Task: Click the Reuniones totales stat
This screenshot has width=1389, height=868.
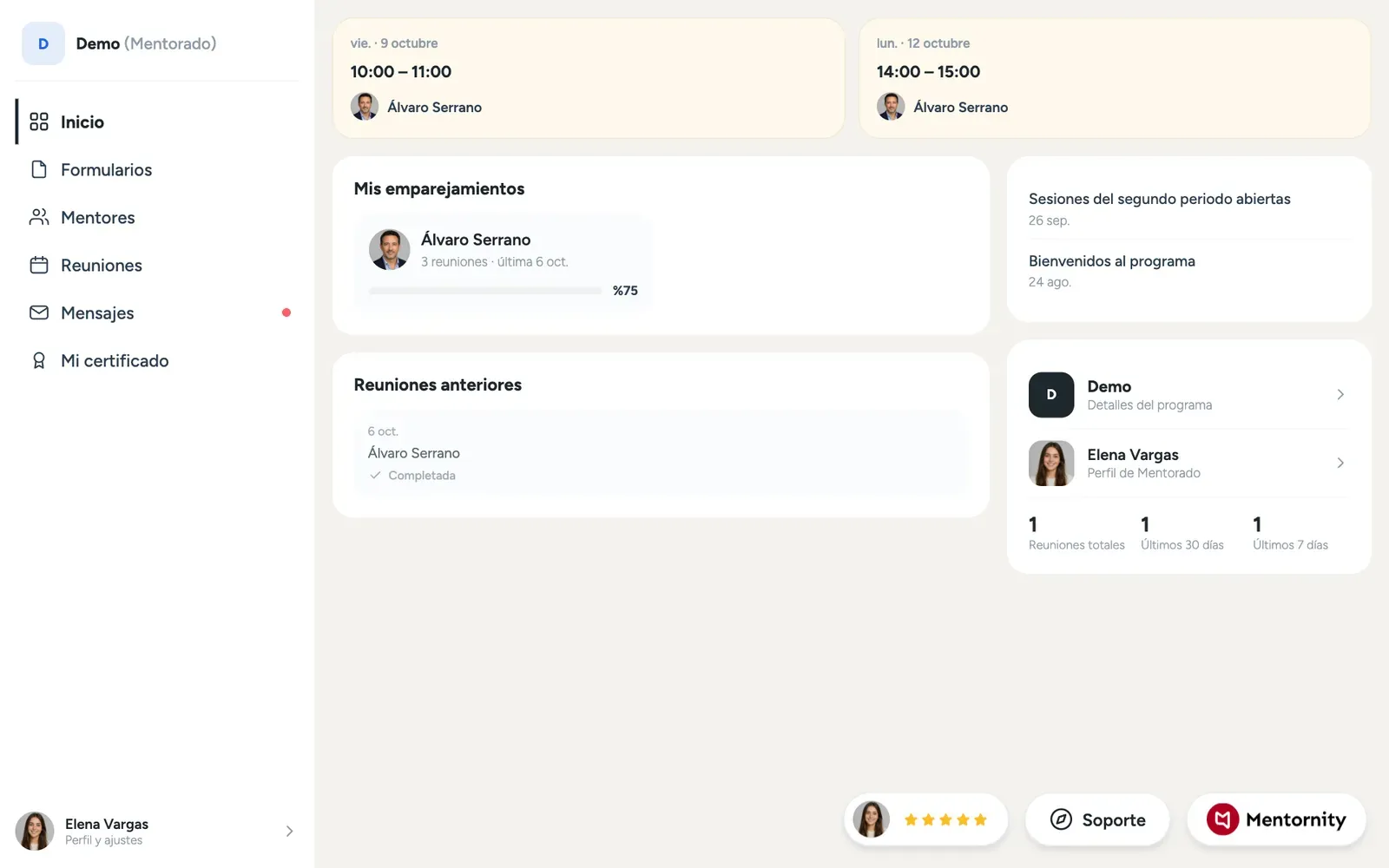Action: (1076, 533)
